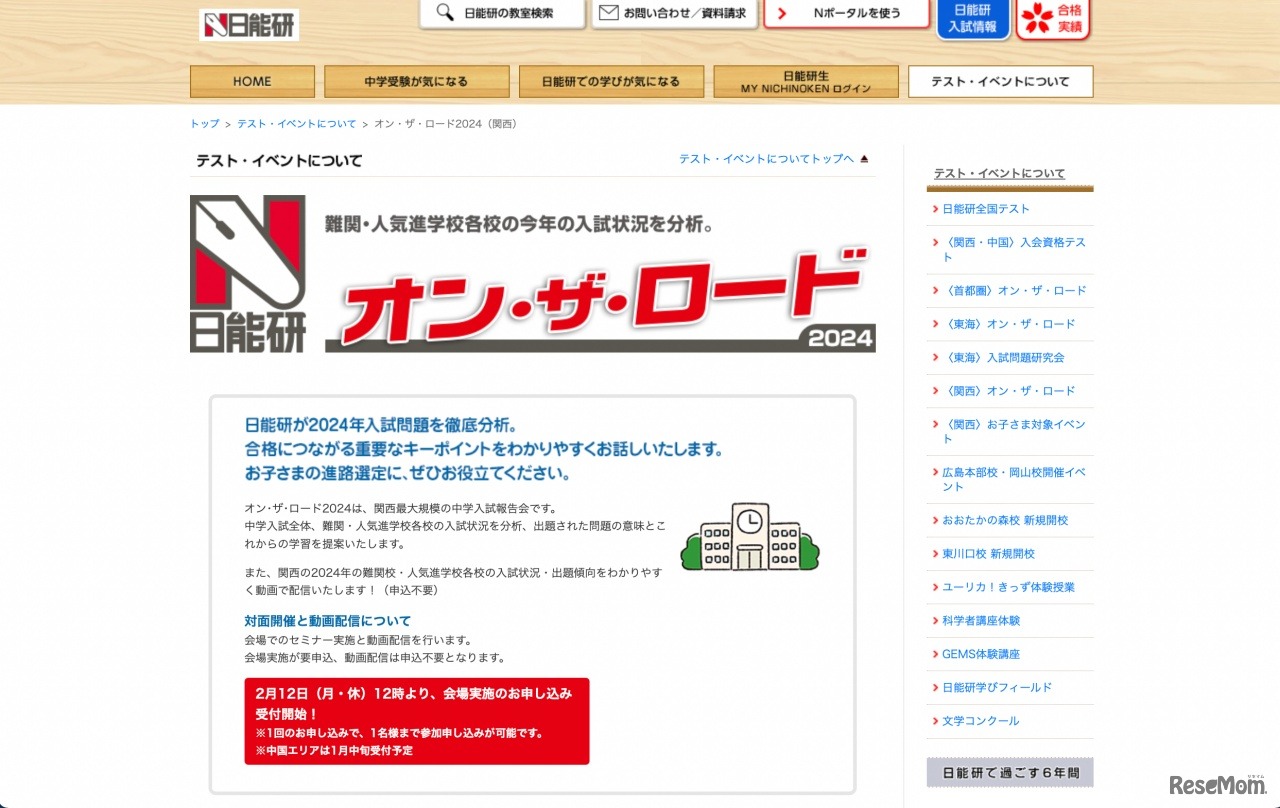Go to the HOME menu tab
The height and width of the screenshot is (808, 1280).
252,82
